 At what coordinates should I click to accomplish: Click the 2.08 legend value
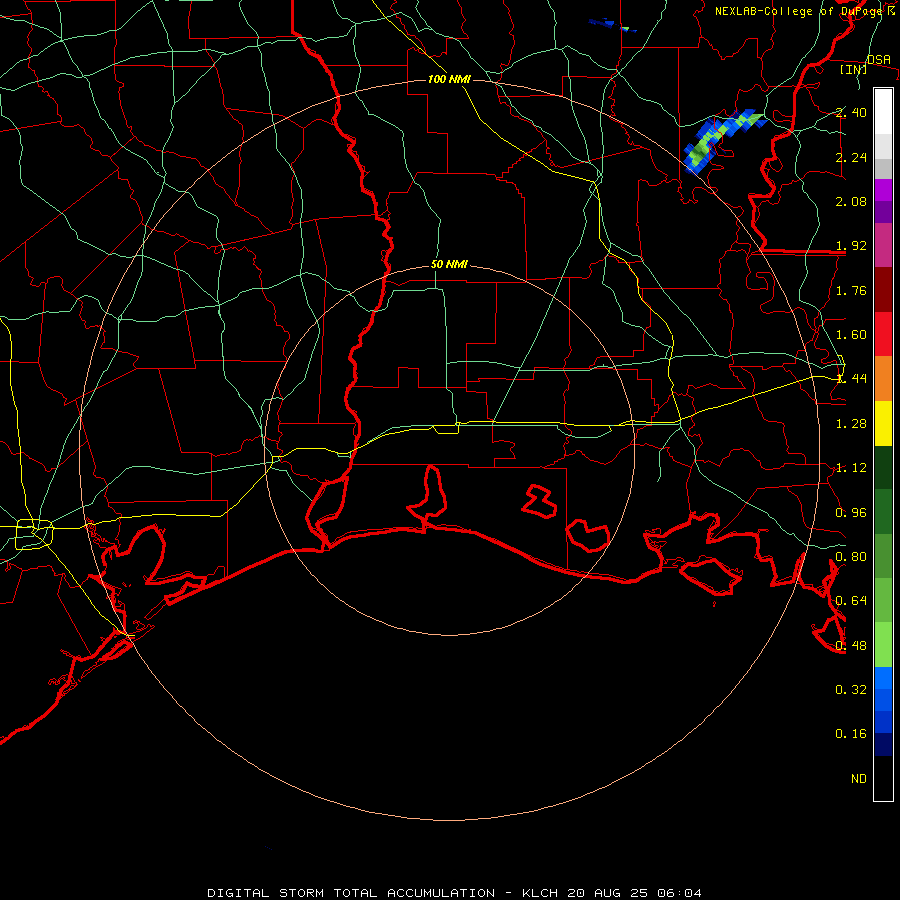click(x=851, y=201)
